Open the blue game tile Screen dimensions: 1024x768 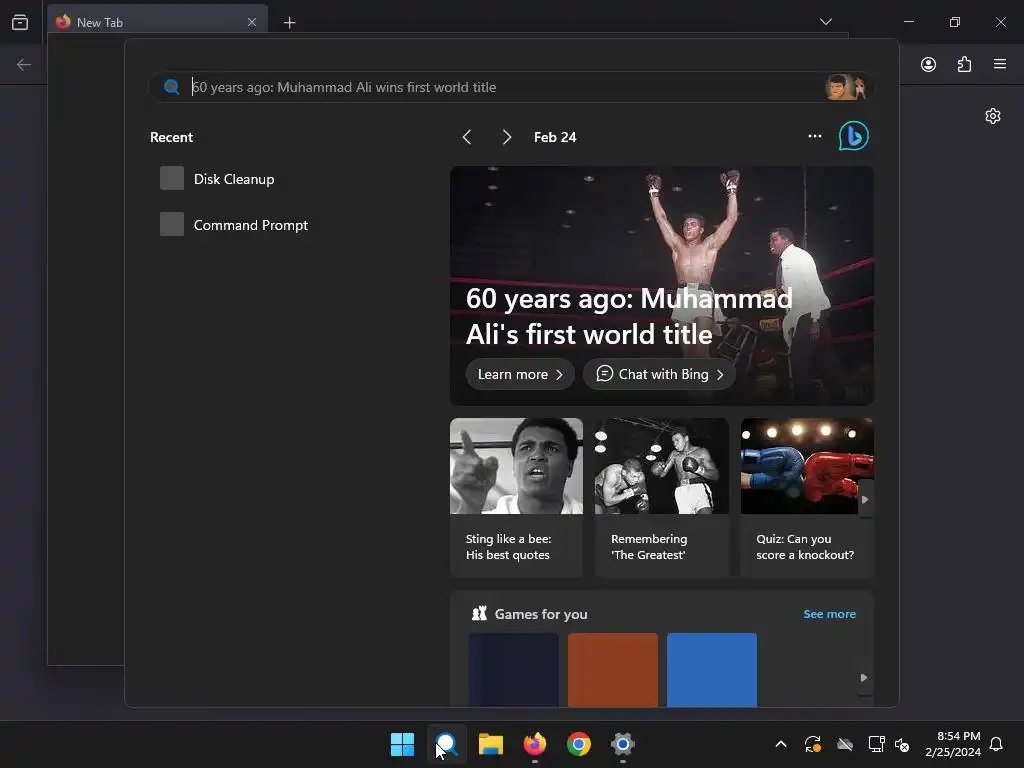(x=712, y=669)
